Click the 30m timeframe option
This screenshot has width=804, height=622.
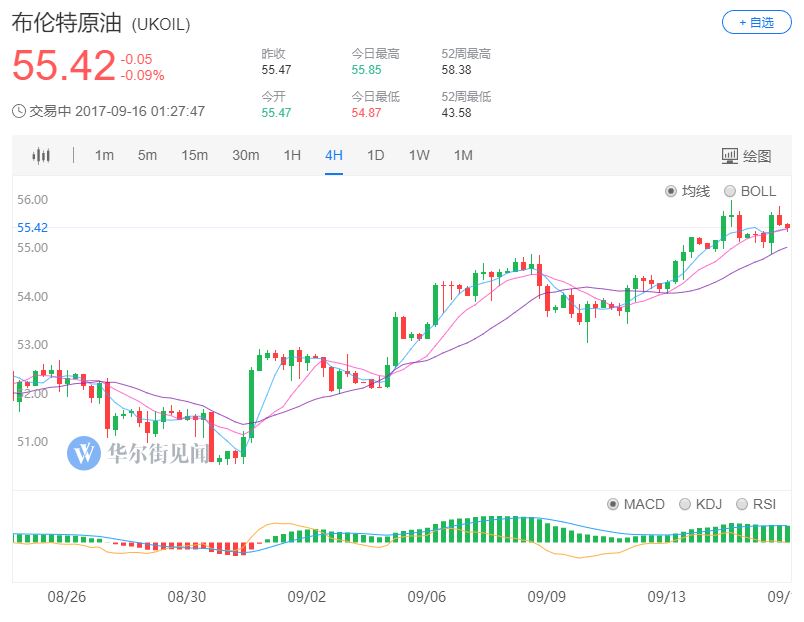[245, 155]
